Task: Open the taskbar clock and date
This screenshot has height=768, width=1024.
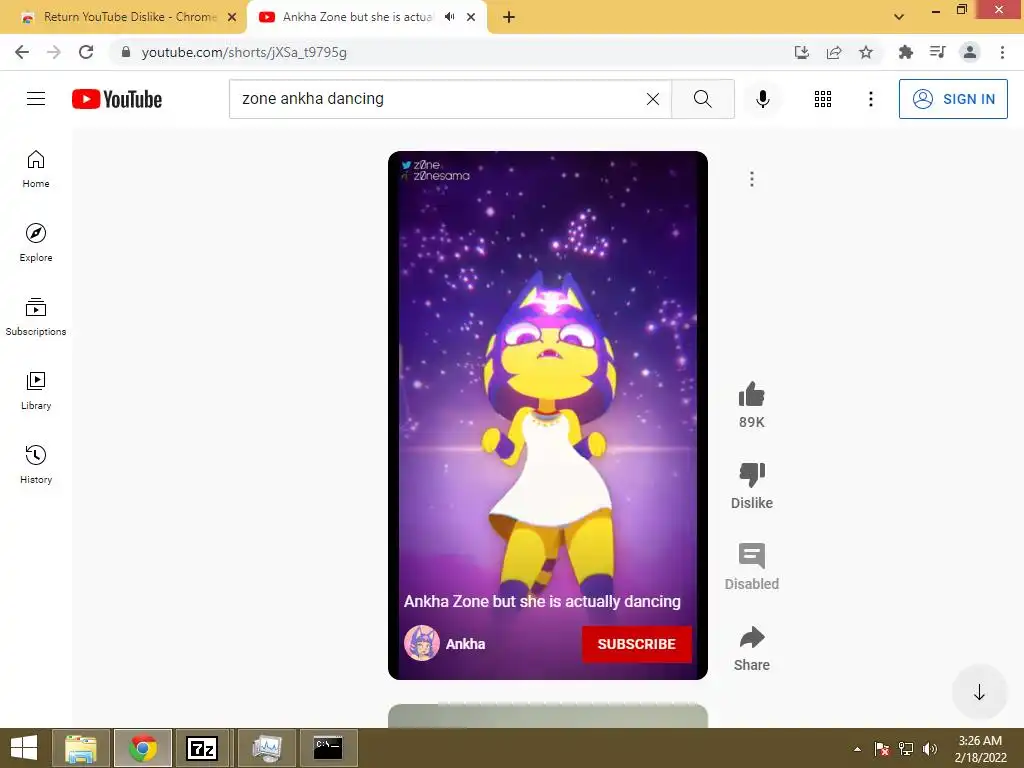Action: tap(980, 749)
